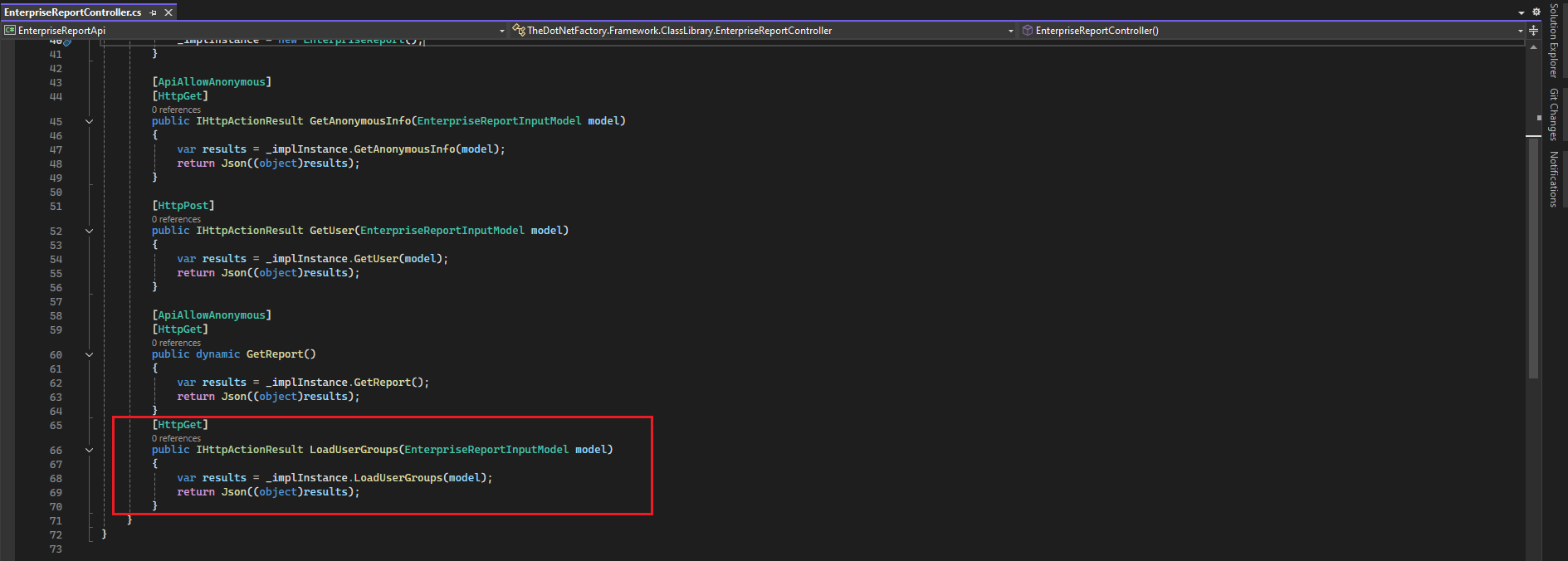The image size is (1568, 561).
Task: Open the active documents list arrow
Action: (x=1522, y=12)
